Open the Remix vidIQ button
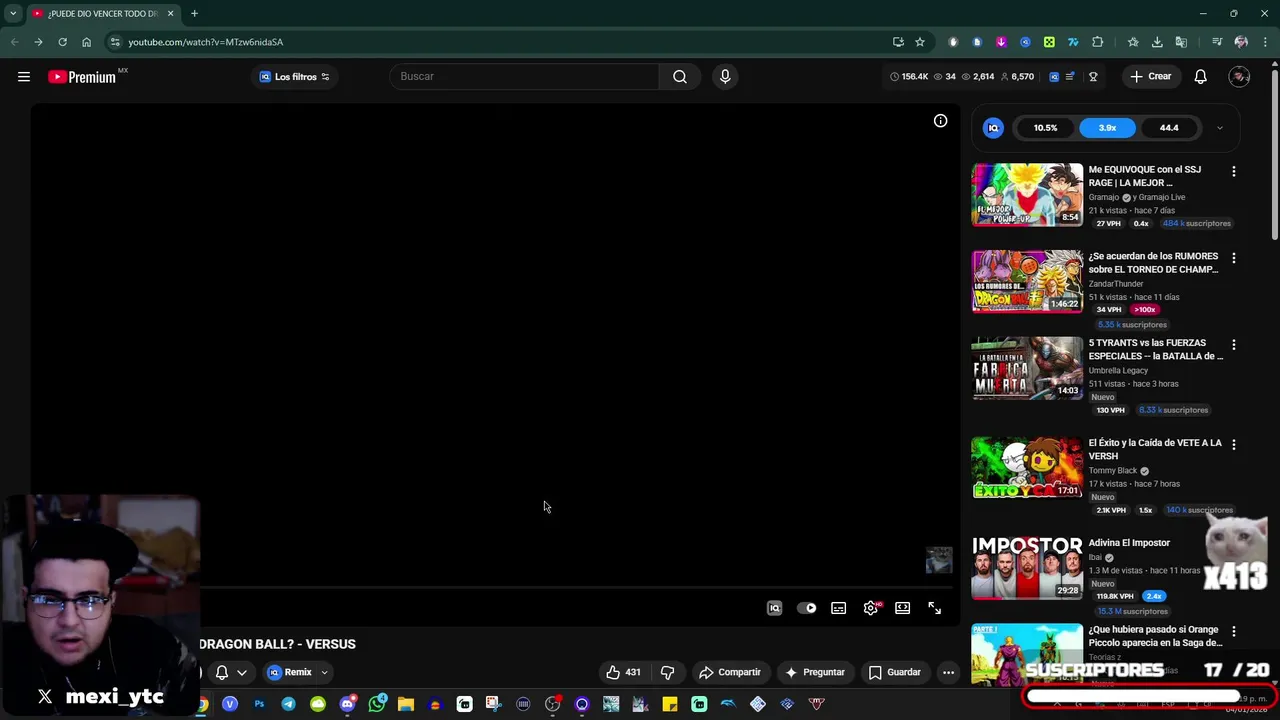The width and height of the screenshot is (1280, 720). coord(290,672)
